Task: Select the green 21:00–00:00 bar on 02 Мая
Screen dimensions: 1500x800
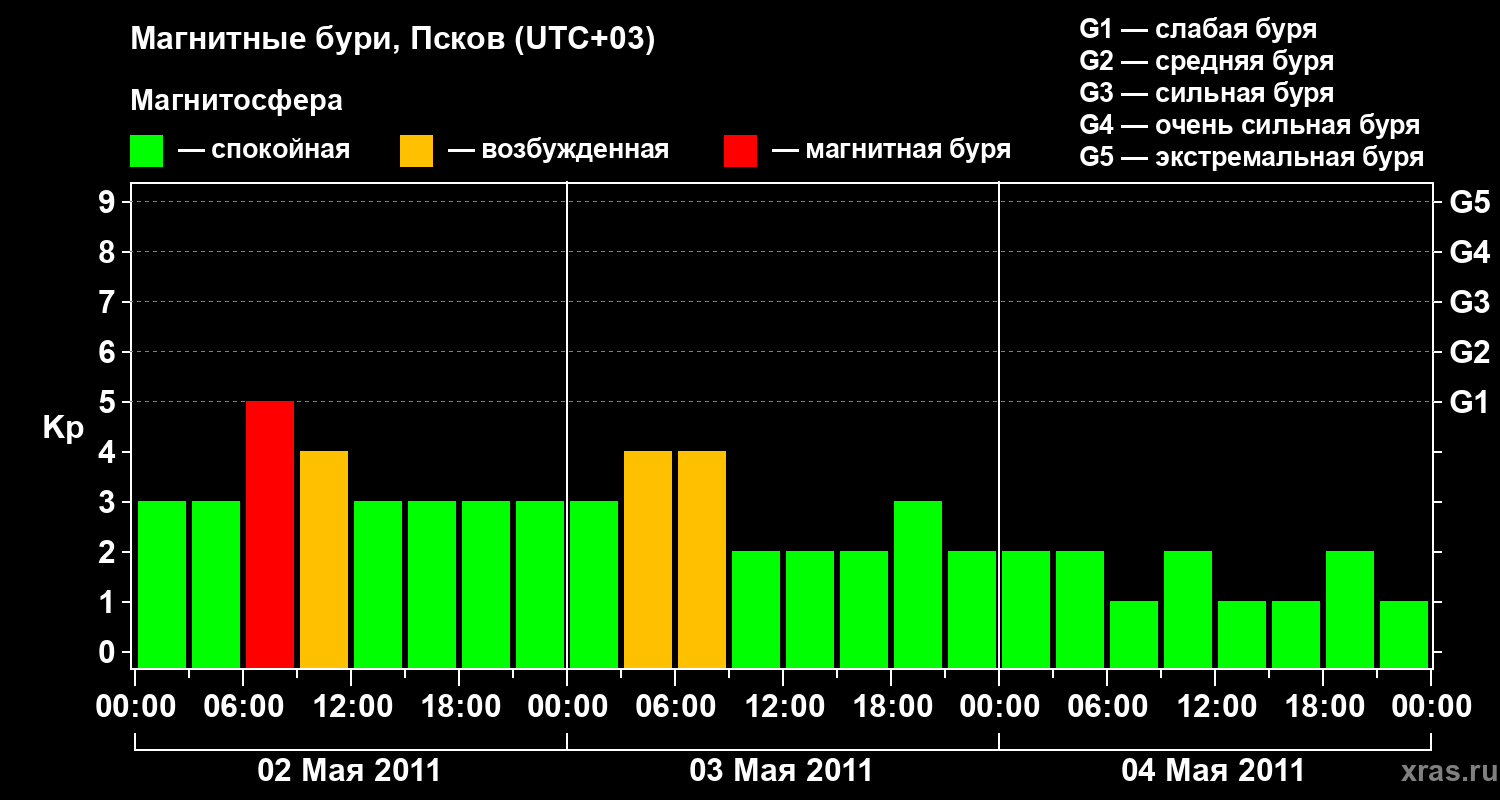Action: coord(540,585)
